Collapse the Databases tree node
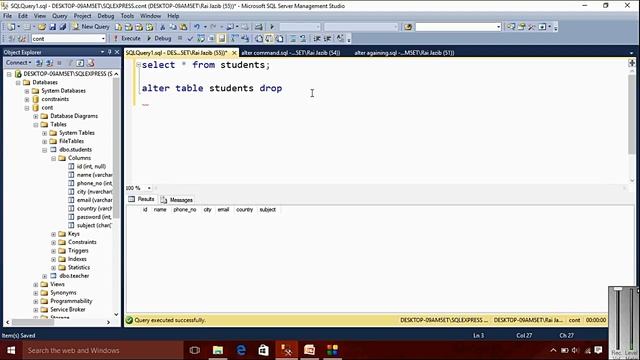Screen dimensions: 640x360 click(x=18, y=82)
